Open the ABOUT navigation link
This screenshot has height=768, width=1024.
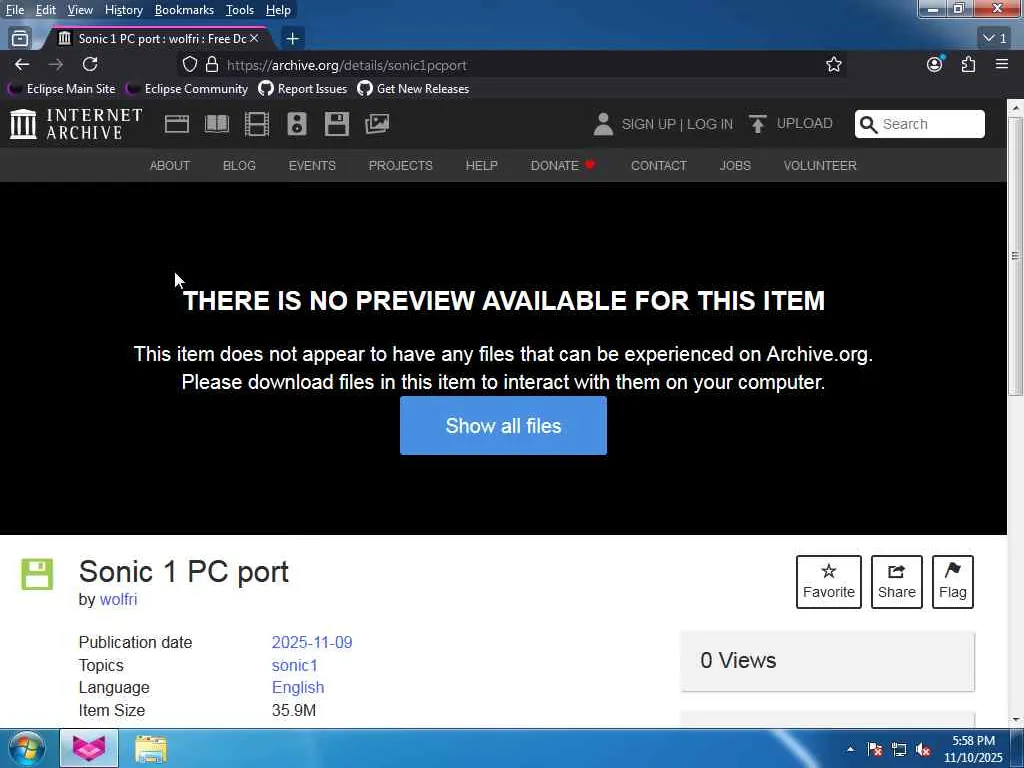tap(170, 166)
